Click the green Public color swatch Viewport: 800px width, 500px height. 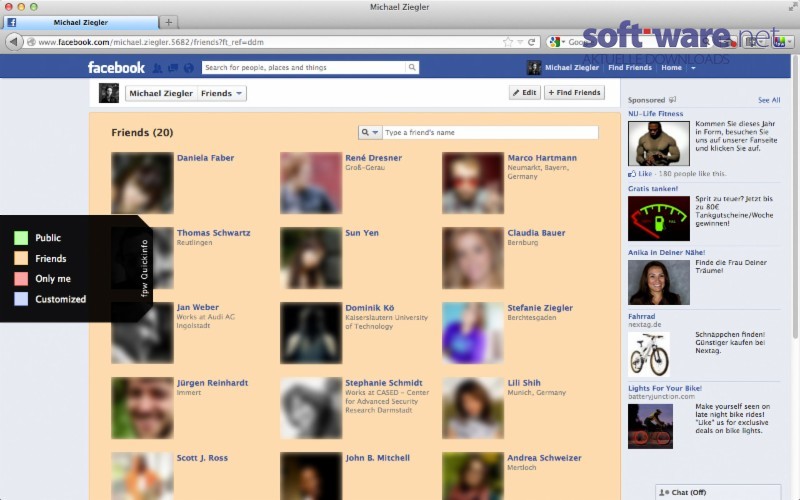[x=21, y=238]
